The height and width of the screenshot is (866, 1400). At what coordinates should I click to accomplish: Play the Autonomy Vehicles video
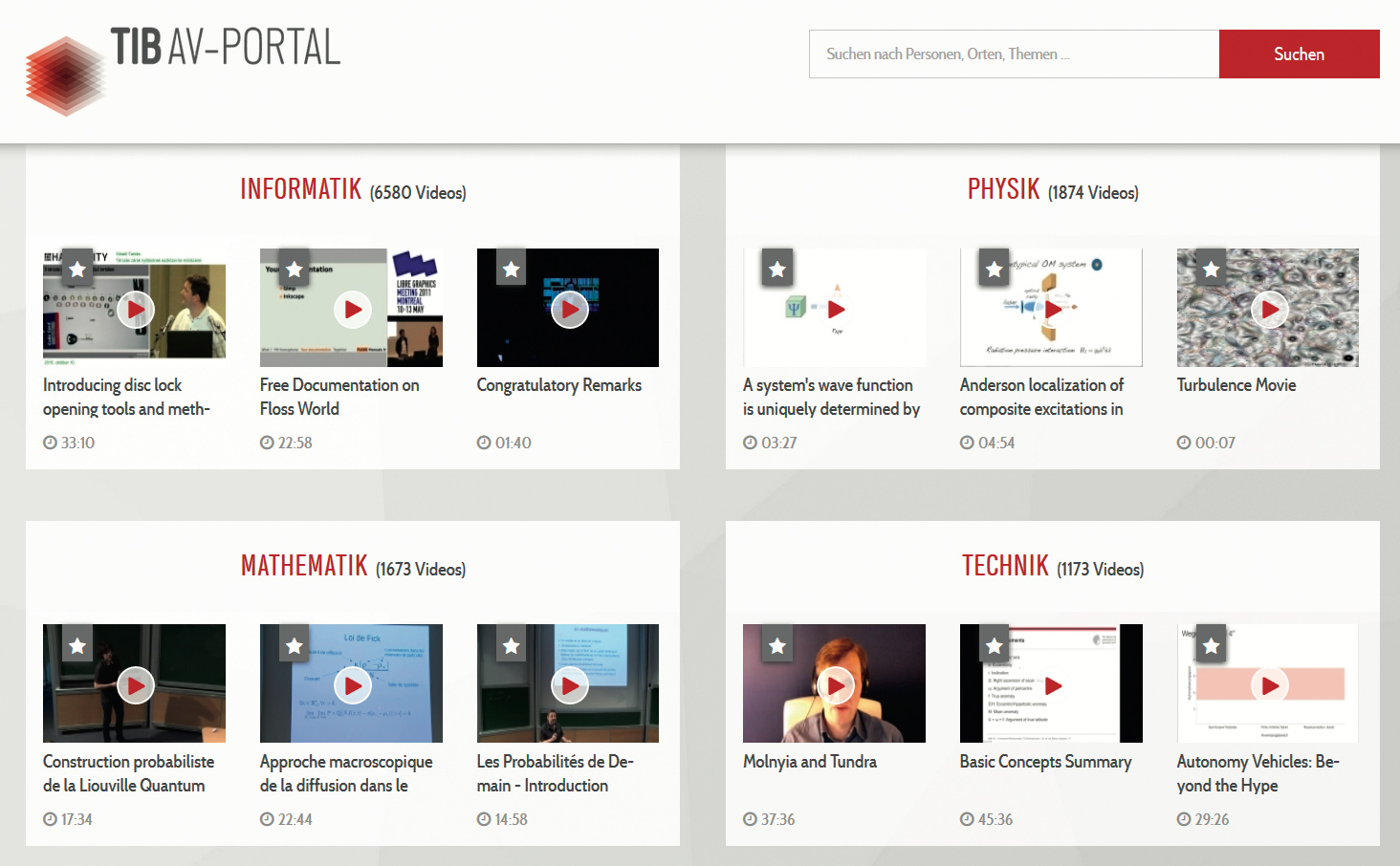coord(1270,686)
